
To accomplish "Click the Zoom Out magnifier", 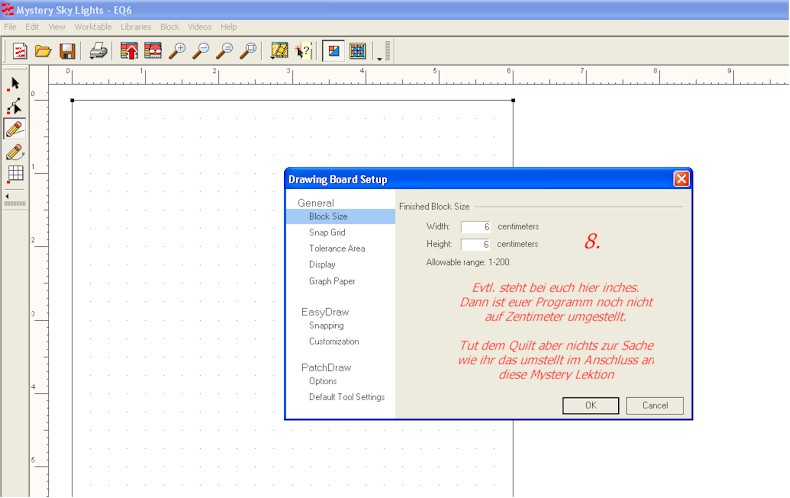I will tap(201, 51).
